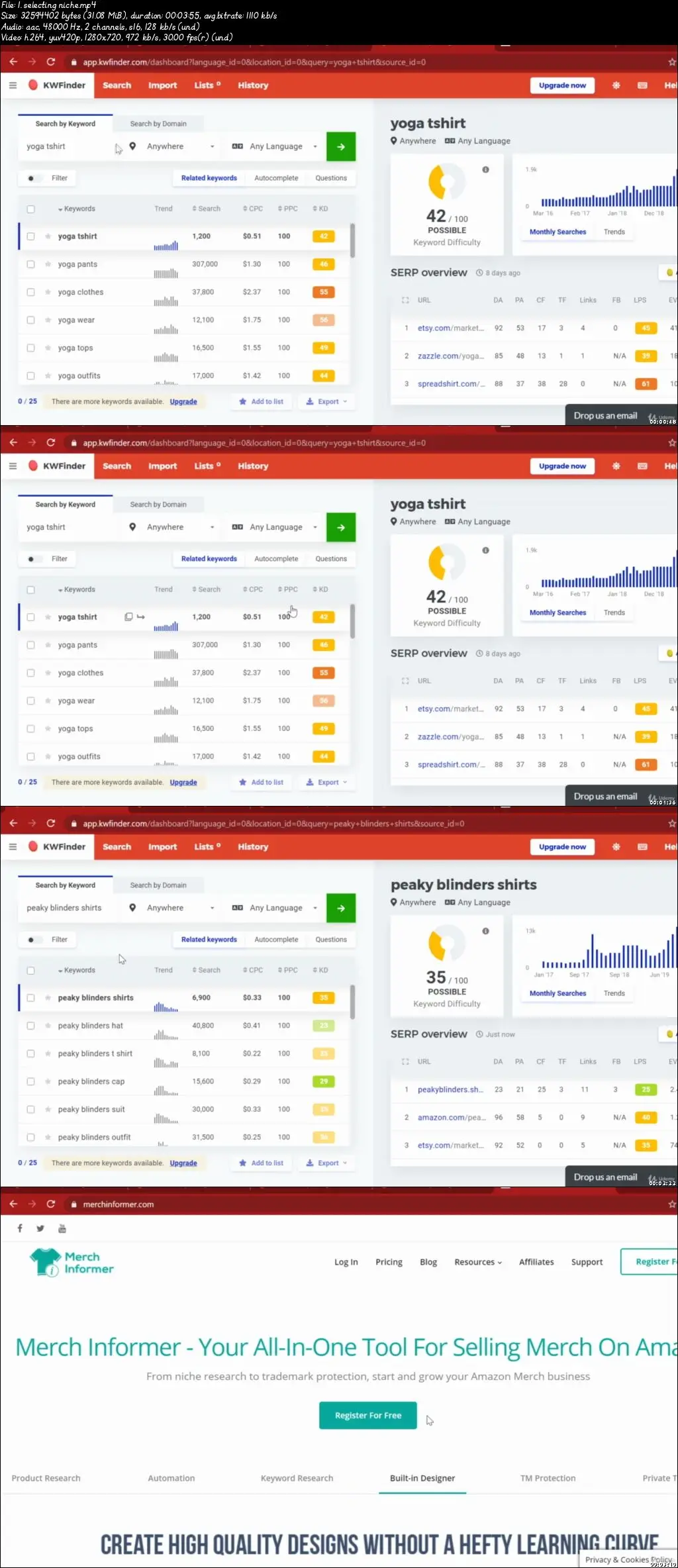Click the padlock beside merchinformer.com address
This screenshot has width=678, height=1568.
[73, 1204]
